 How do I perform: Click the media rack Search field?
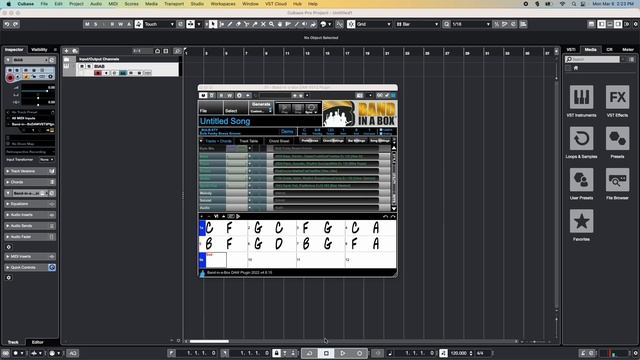click(593, 60)
